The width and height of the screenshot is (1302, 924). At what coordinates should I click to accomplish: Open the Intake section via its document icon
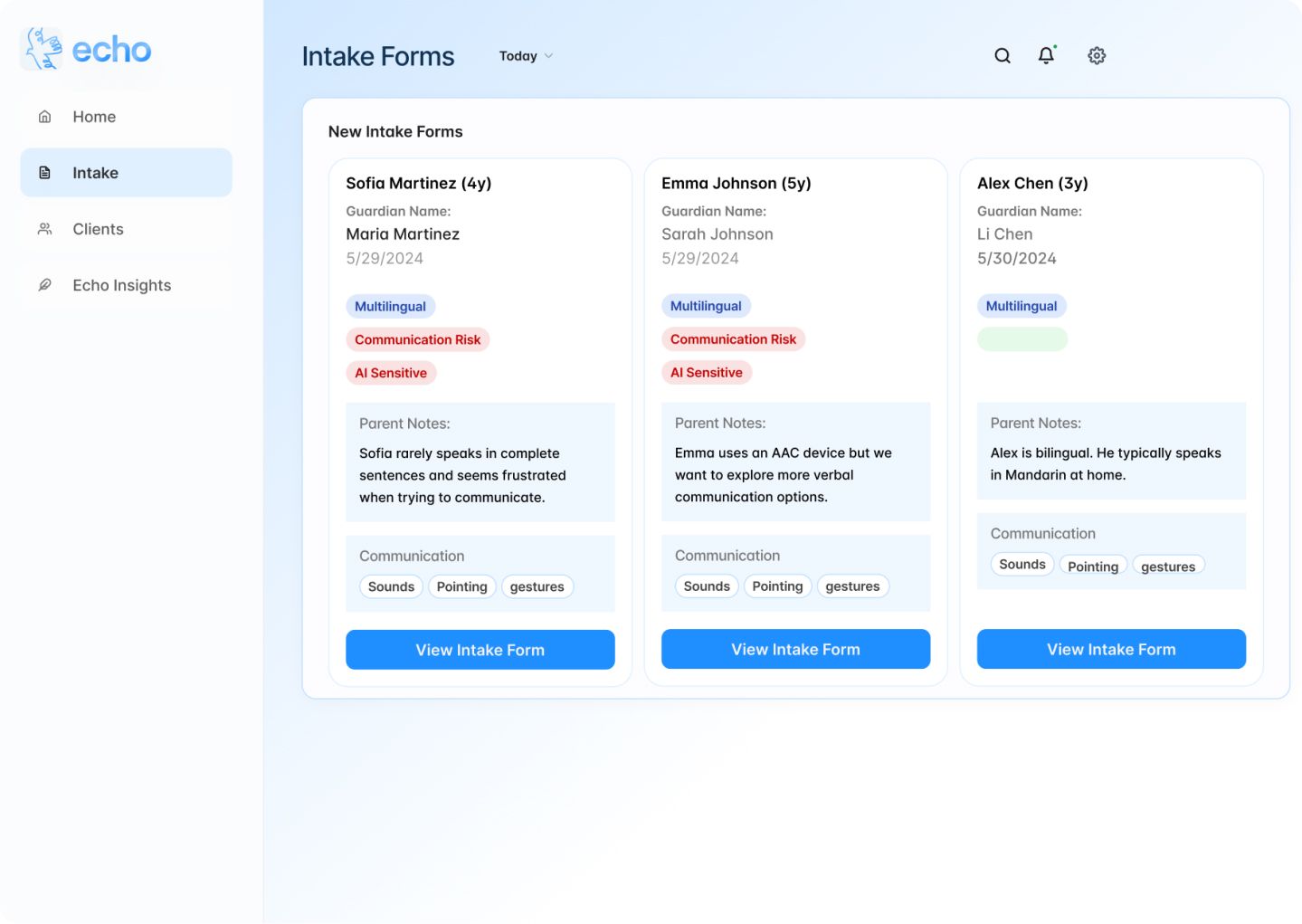(x=44, y=172)
